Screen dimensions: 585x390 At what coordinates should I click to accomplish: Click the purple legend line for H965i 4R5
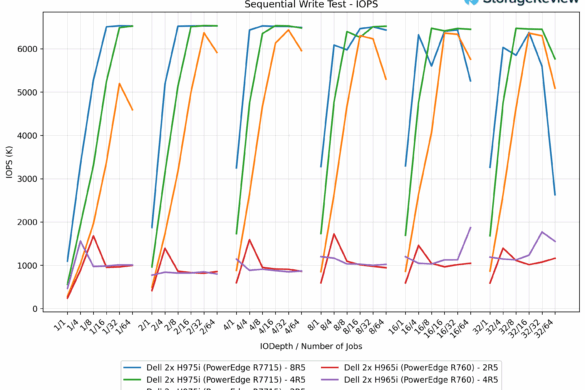click(x=329, y=380)
